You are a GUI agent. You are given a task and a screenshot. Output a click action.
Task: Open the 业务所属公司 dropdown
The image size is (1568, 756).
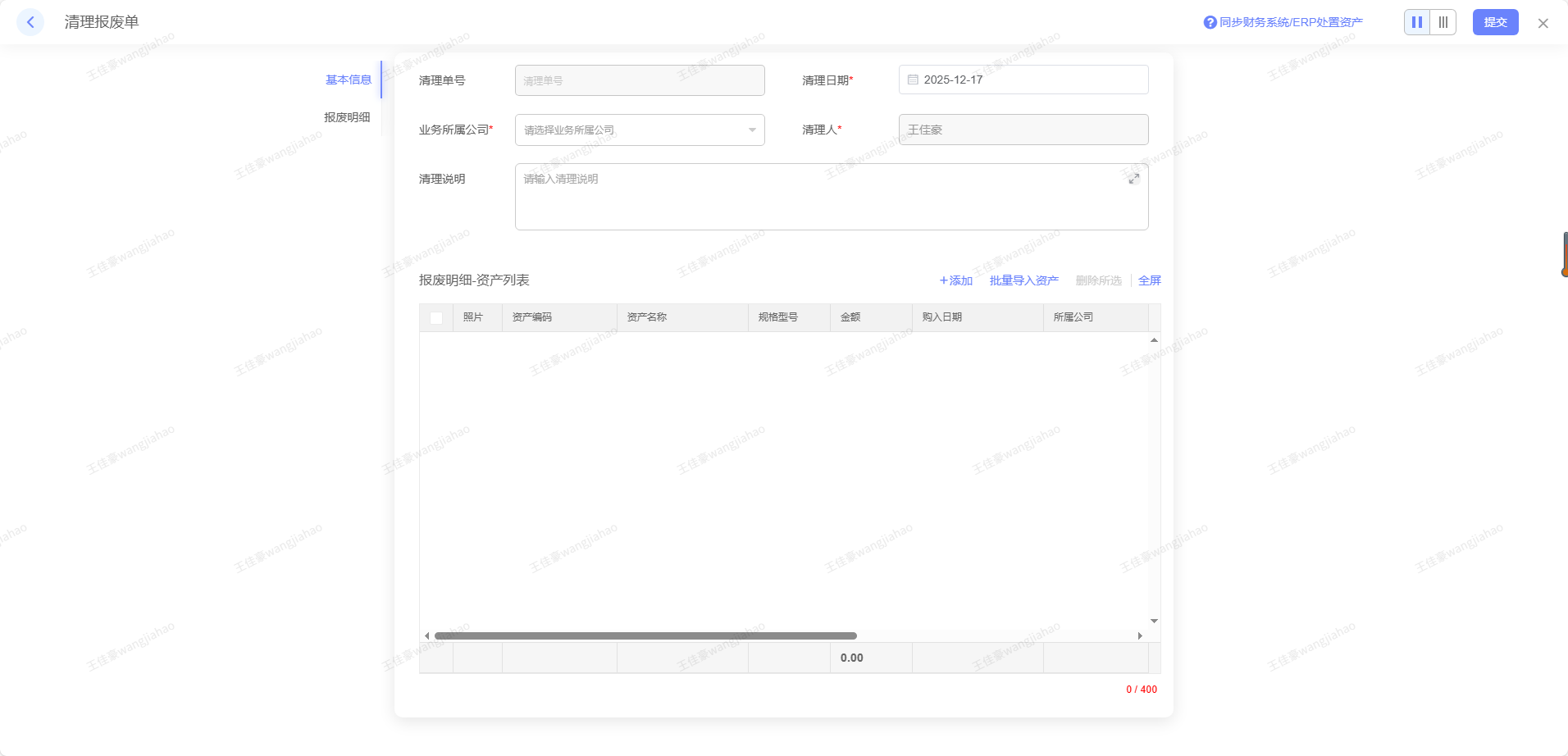(640, 130)
